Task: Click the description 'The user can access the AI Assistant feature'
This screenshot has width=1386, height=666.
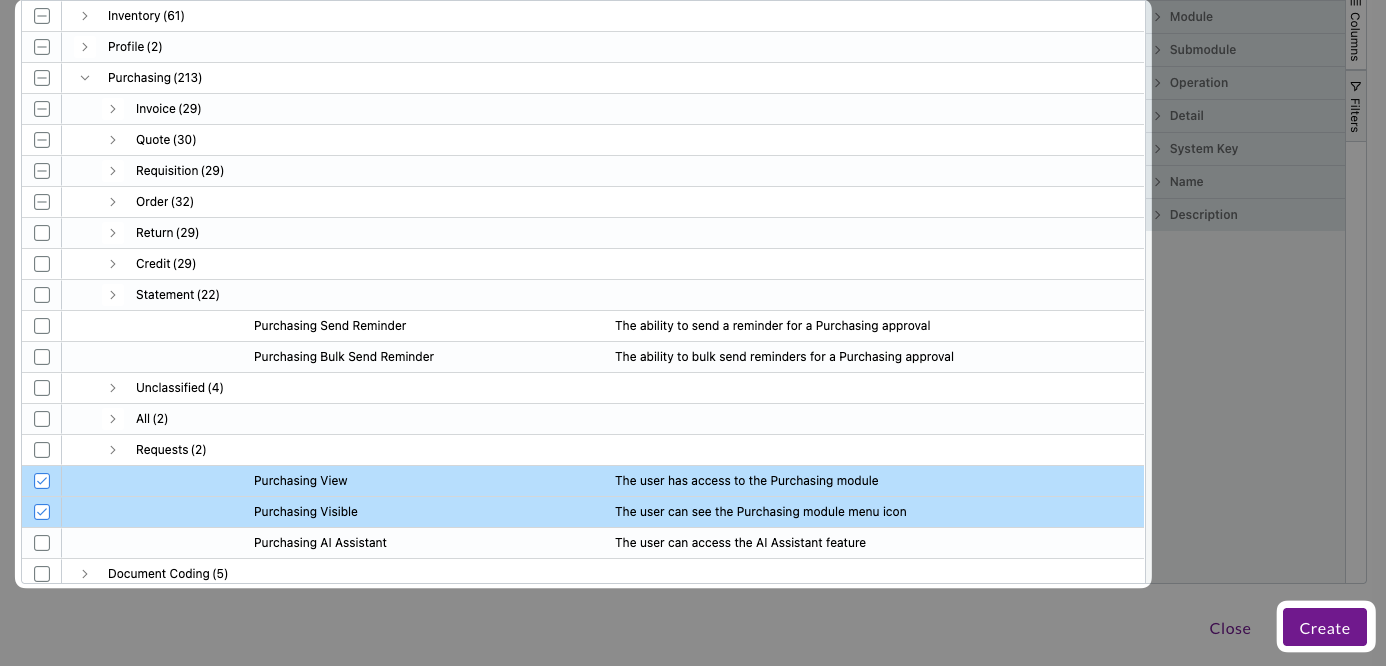Action: tap(740, 543)
